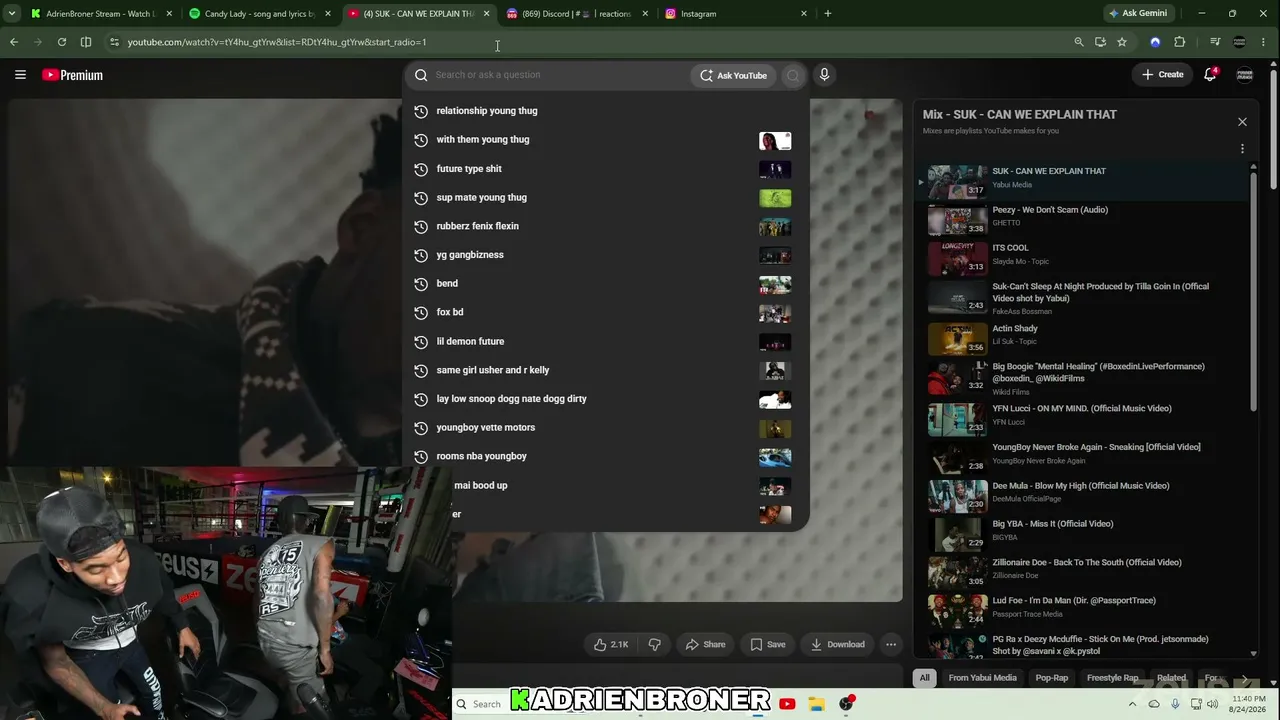Viewport: 1280px width, 720px height.
Task: Open the YouTube guide hamburger menu
Action: (x=20, y=75)
